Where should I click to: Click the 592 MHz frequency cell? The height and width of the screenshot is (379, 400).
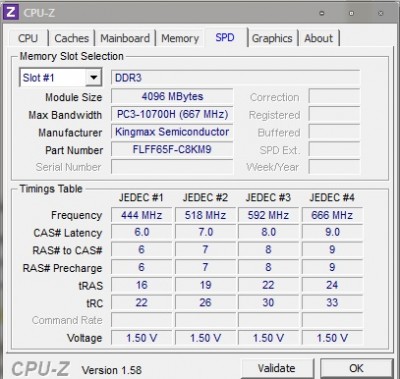tap(268, 215)
